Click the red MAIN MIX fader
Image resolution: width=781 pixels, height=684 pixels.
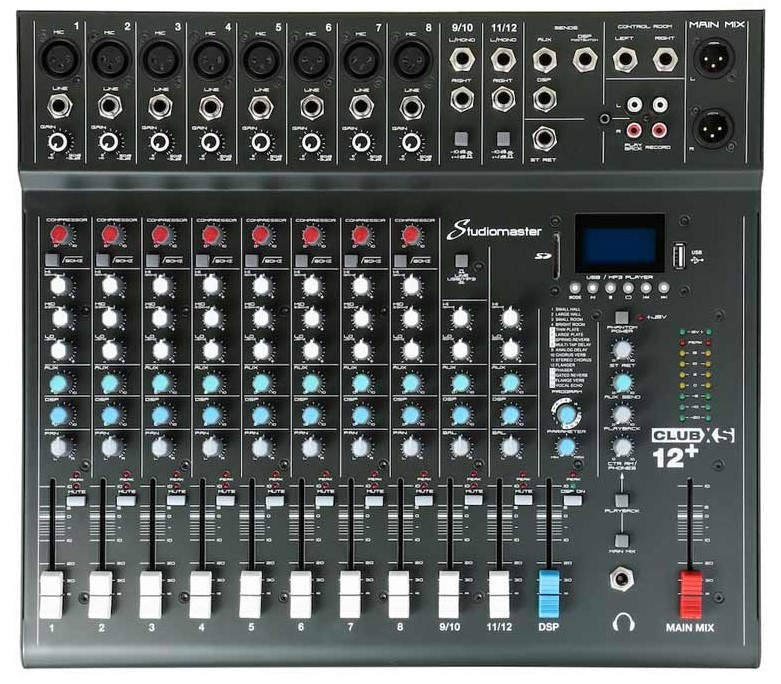click(x=690, y=594)
